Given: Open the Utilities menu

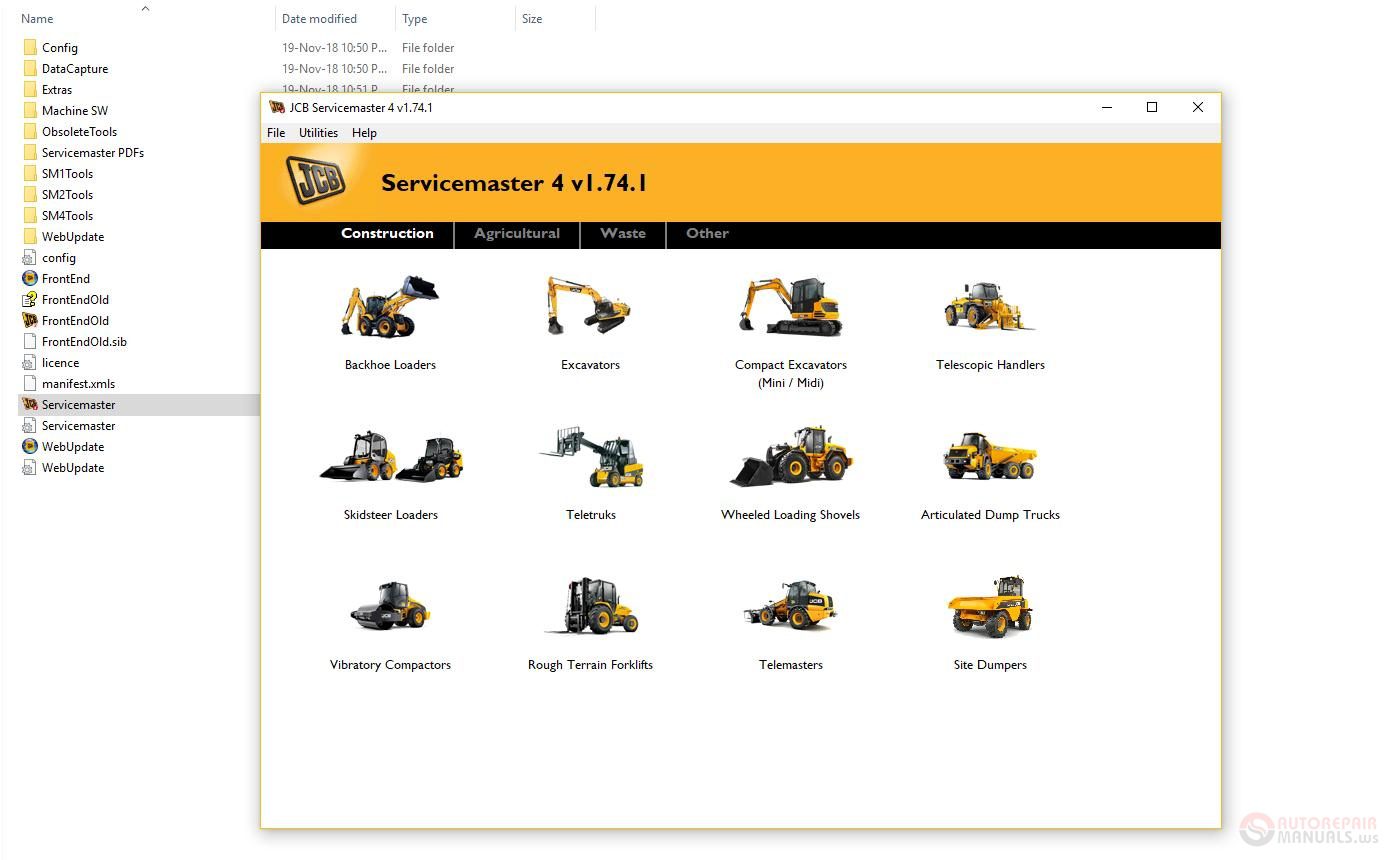Looking at the screenshot, I should pyautogui.click(x=318, y=132).
